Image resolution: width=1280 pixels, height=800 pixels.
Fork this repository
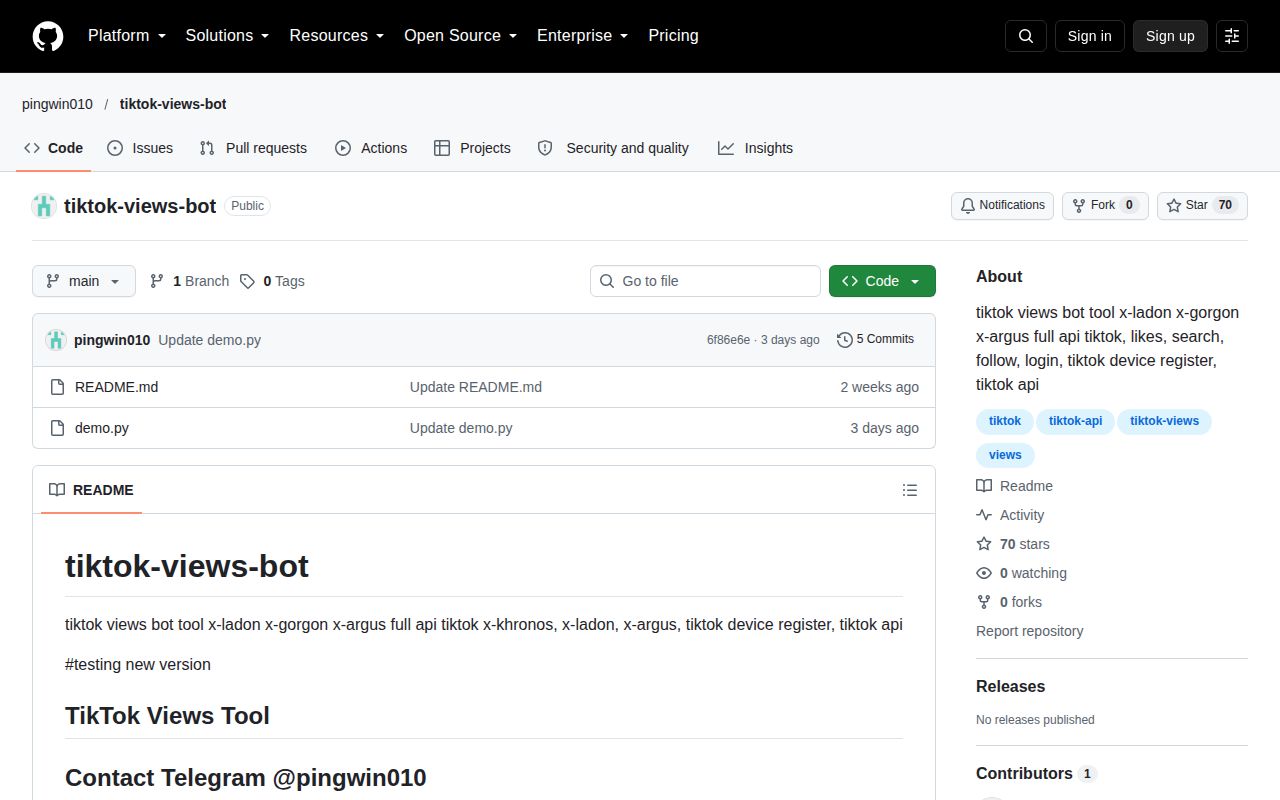(1105, 205)
